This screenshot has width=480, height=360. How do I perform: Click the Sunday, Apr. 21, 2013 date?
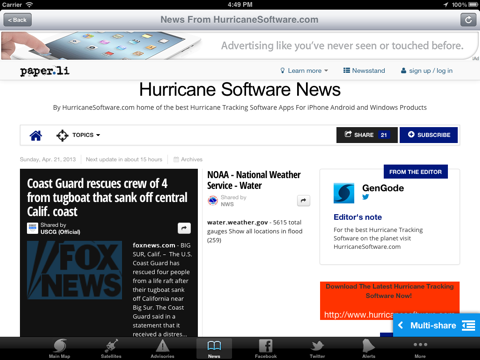pos(48,159)
